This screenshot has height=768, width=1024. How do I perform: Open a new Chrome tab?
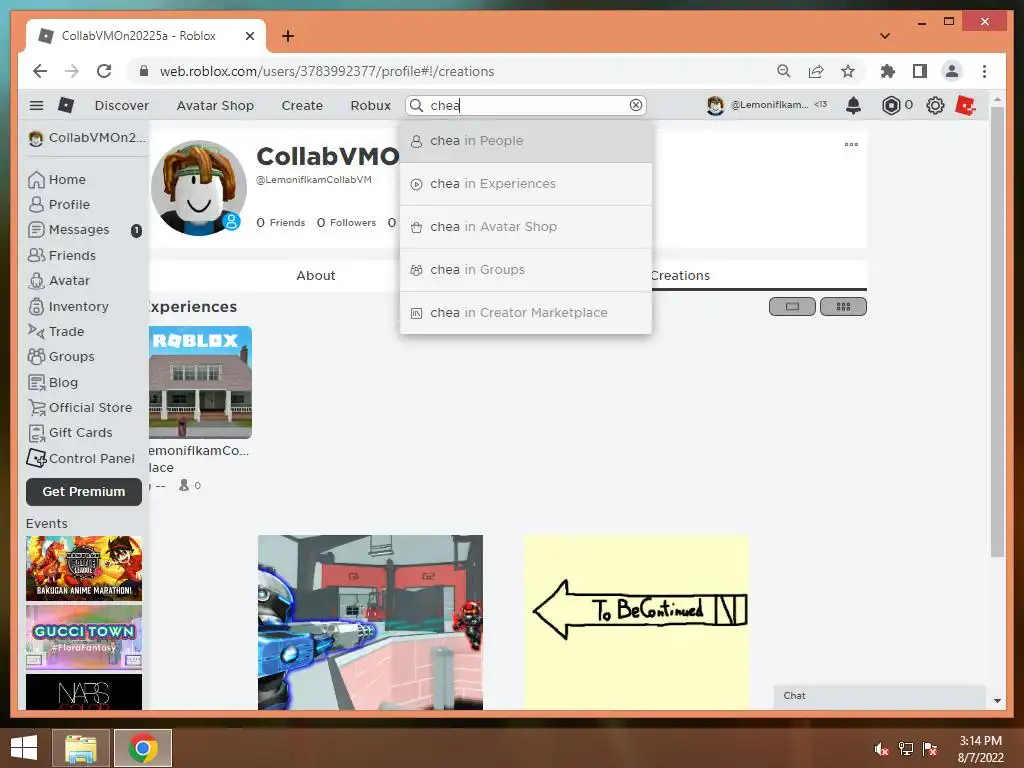(288, 36)
